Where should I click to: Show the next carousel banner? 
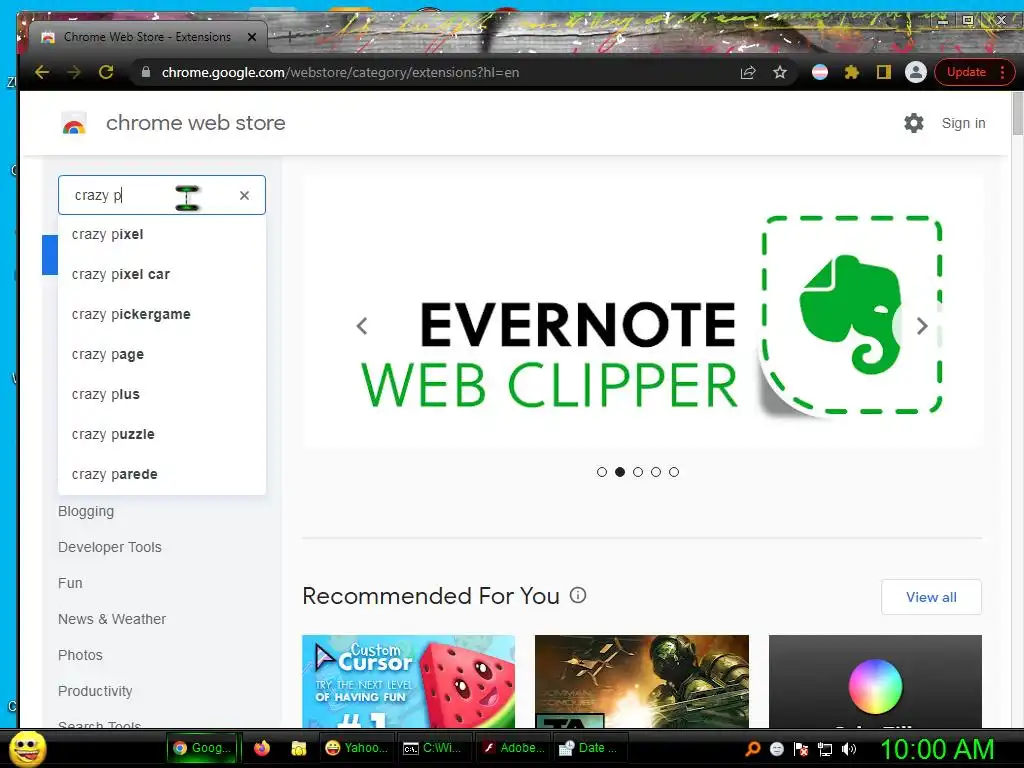click(922, 325)
